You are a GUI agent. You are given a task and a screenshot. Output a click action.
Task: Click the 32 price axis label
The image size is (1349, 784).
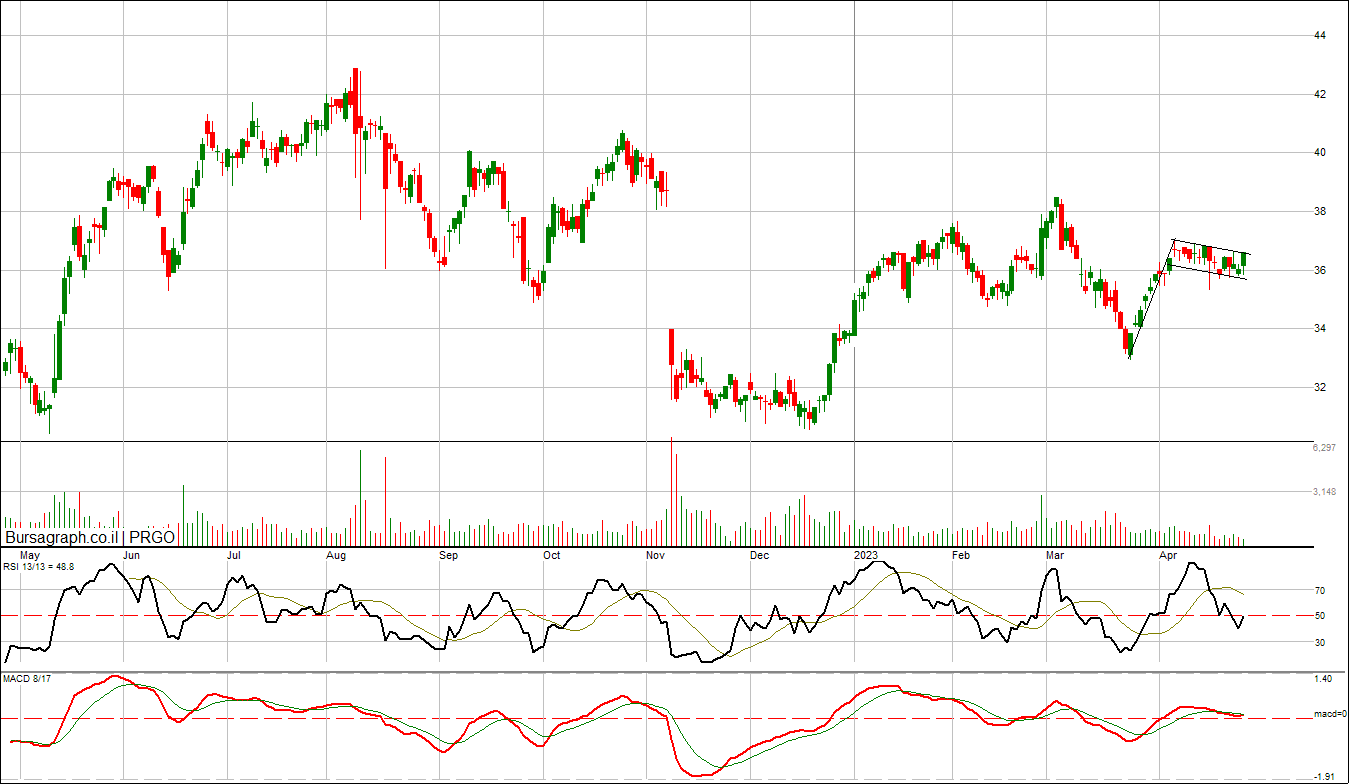pos(1320,388)
